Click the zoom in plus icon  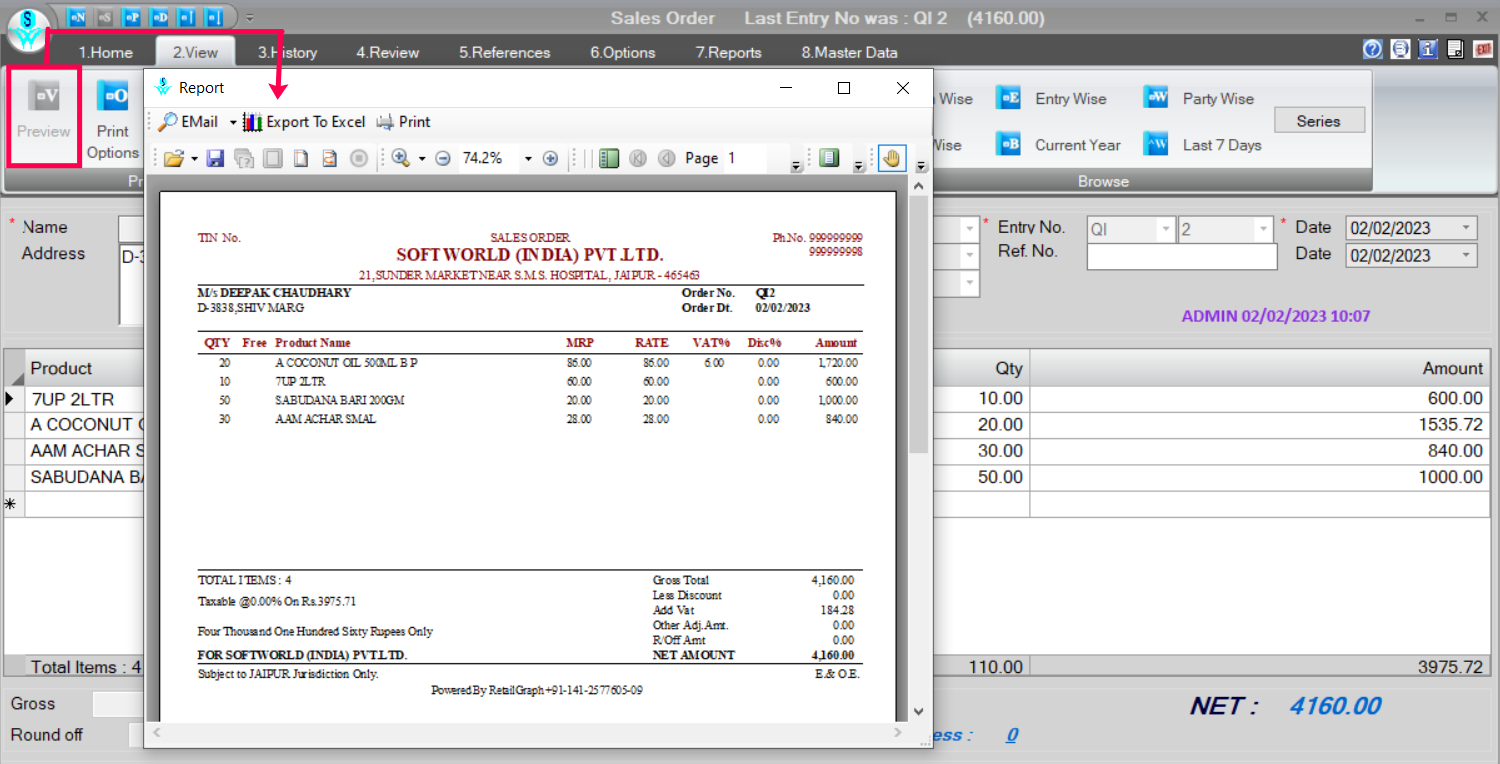(550, 158)
